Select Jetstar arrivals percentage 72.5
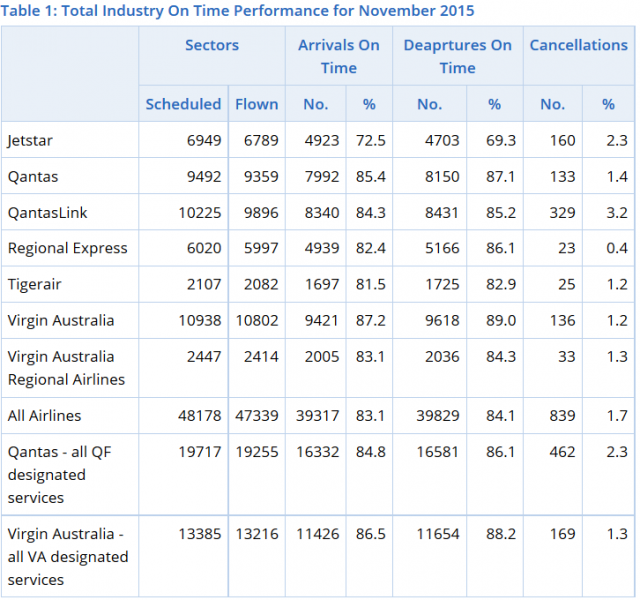 (x=371, y=141)
